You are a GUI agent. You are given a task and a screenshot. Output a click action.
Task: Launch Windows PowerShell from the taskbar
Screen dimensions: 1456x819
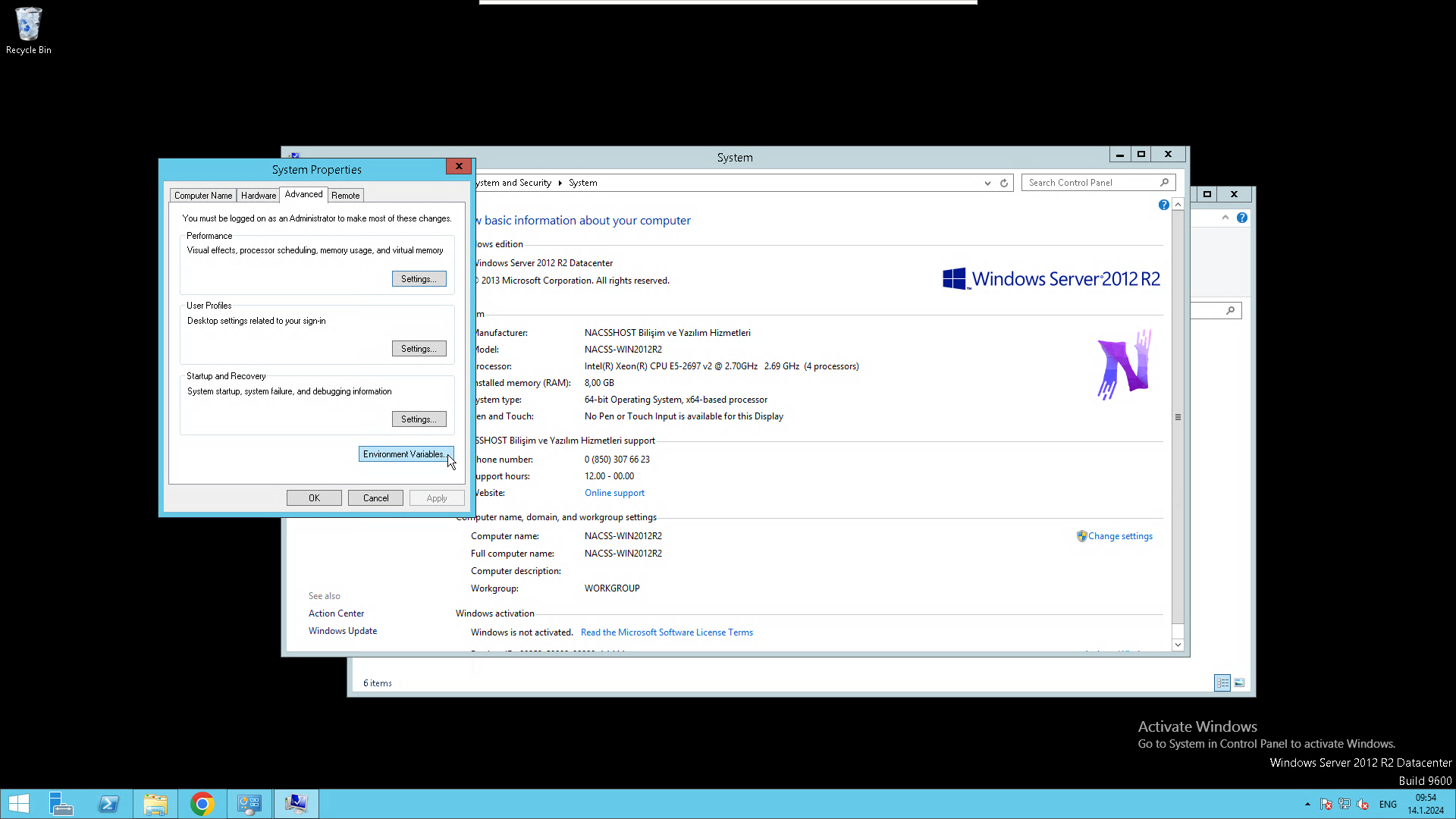tap(108, 804)
